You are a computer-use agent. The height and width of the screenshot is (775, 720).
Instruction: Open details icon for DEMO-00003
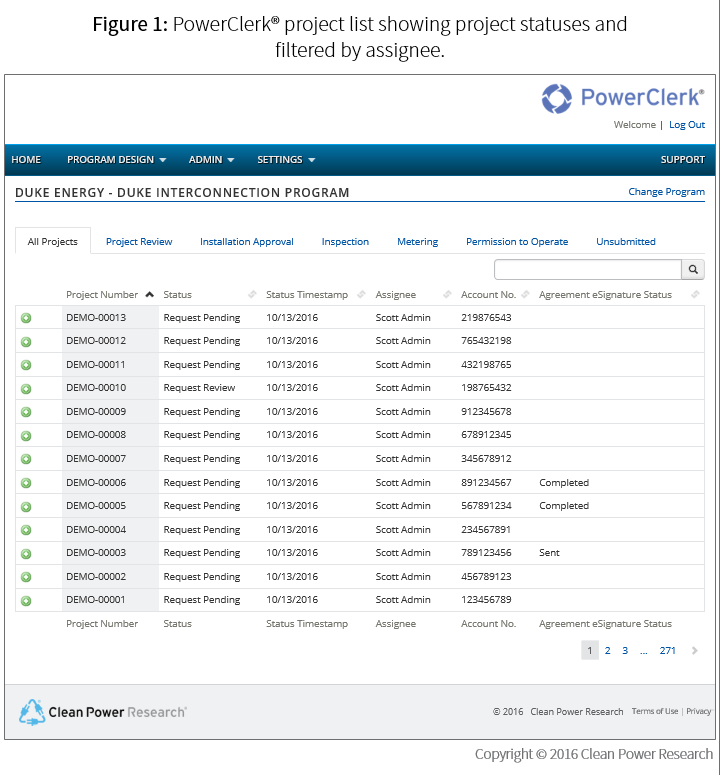26,554
